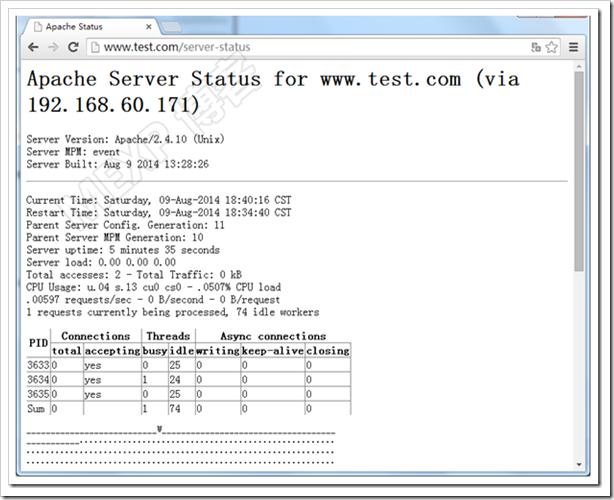
Task: Click the scrollbar up arrow
Action: coord(579,67)
